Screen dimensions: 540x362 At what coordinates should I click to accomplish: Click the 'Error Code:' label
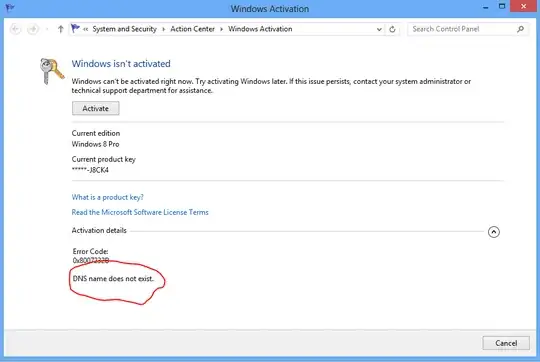pos(90,251)
